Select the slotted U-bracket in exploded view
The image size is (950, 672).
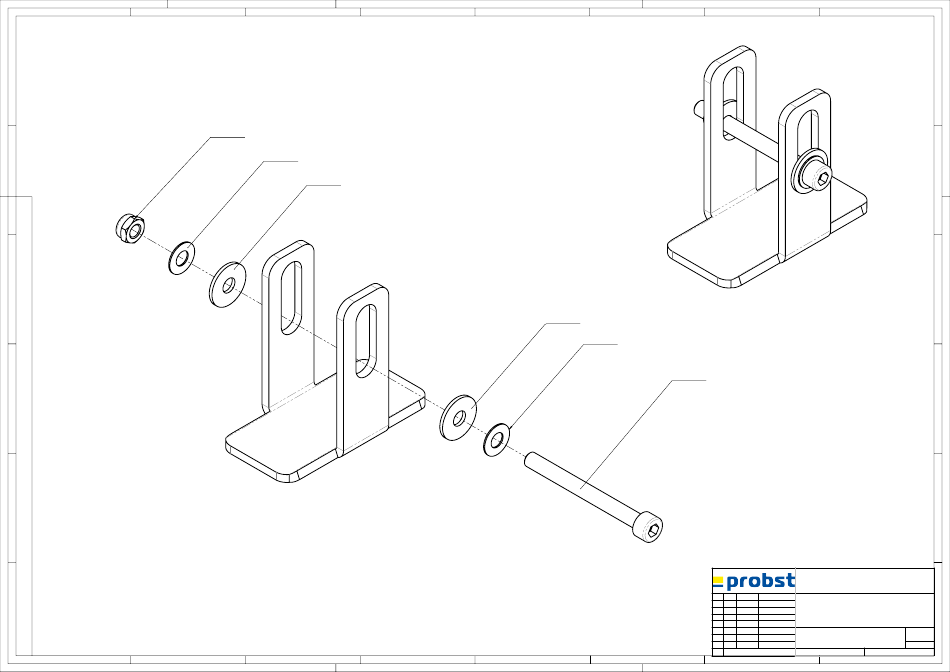(x=325, y=362)
